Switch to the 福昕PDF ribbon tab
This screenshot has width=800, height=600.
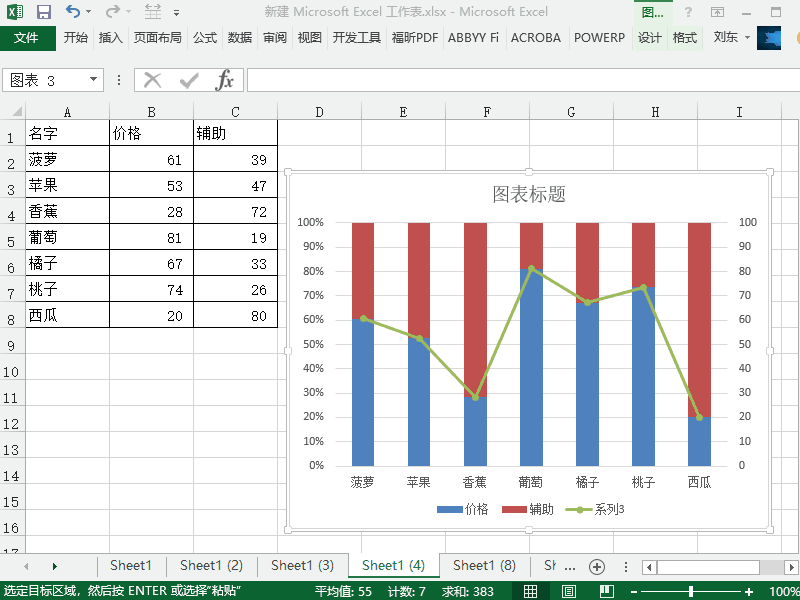(415, 37)
